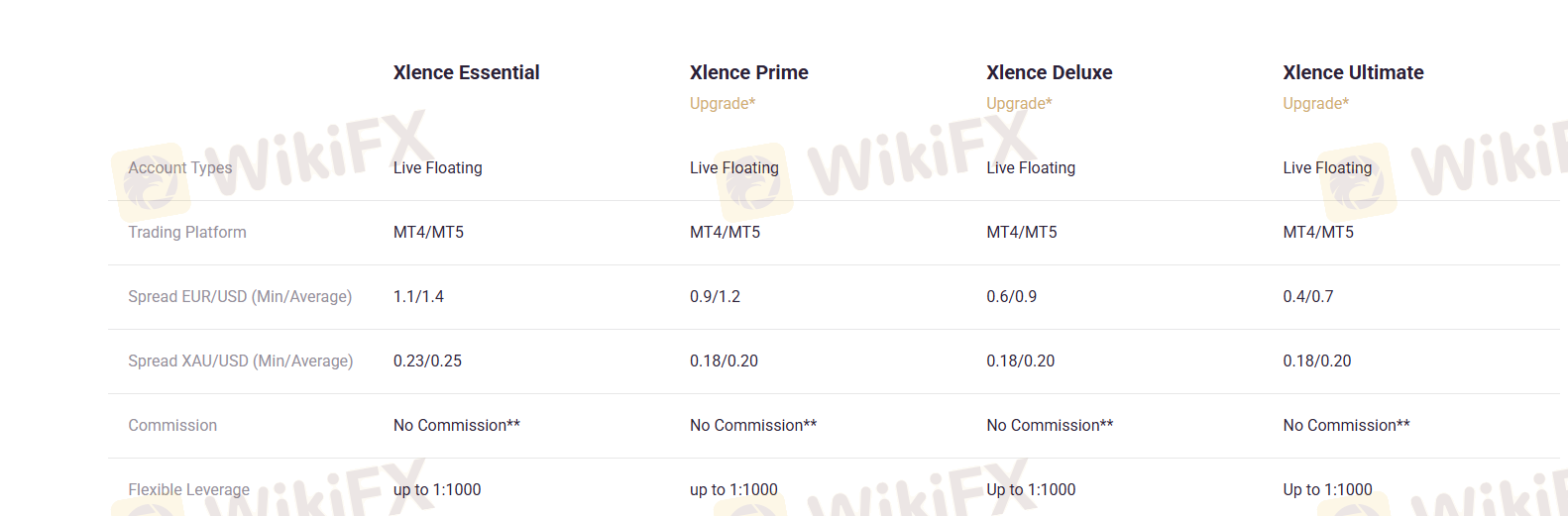The width and height of the screenshot is (1568, 516).
Task: Select the Xlence Essential column heading
Action: pos(466,72)
